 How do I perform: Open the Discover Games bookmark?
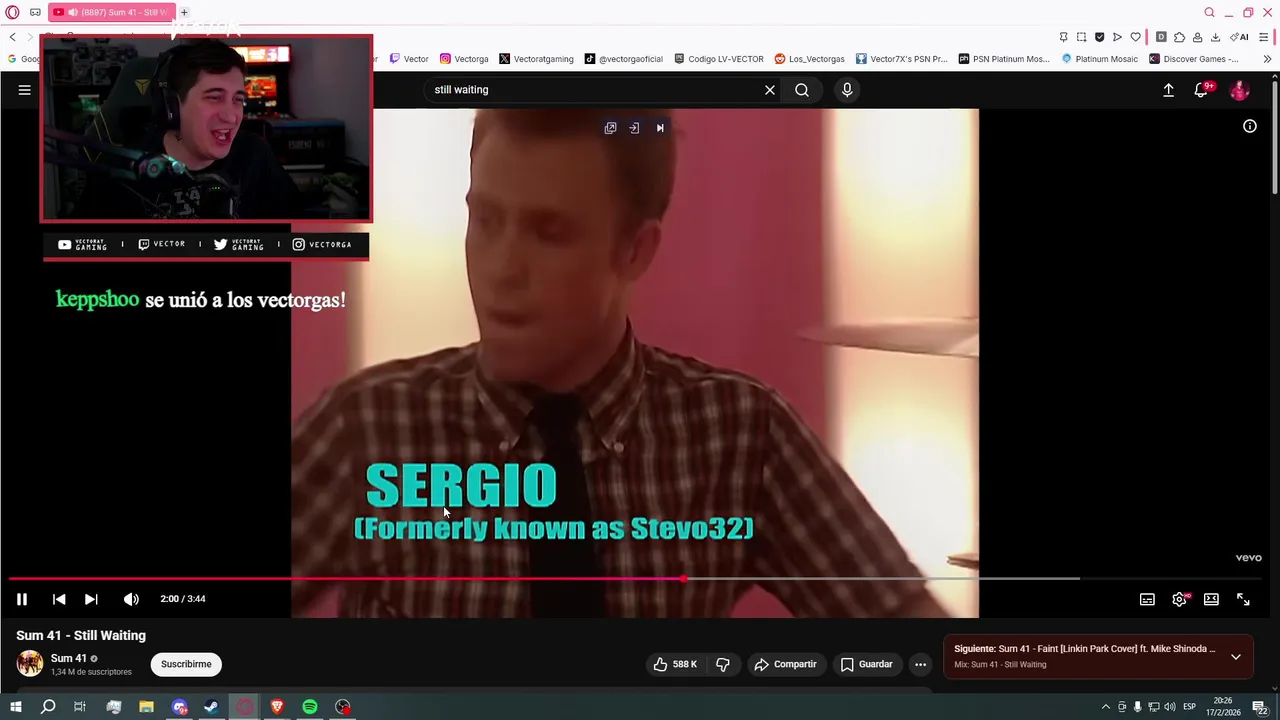click(x=1194, y=59)
